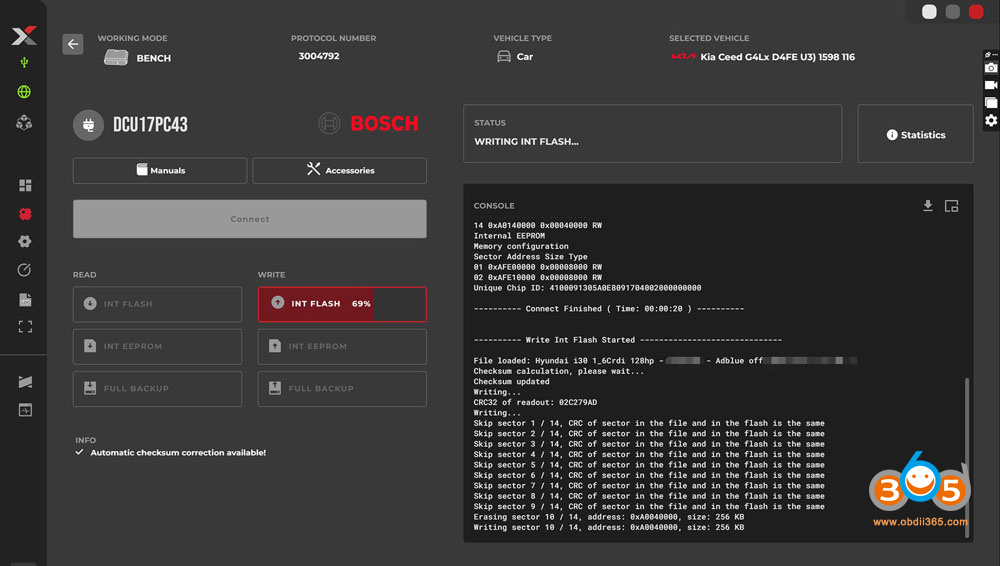Click the Bosch logo
The width and height of the screenshot is (1000, 566).
pos(368,123)
